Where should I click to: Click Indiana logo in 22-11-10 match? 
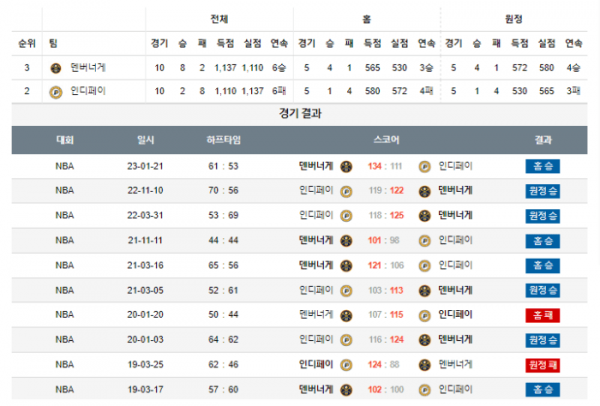click(346, 191)
